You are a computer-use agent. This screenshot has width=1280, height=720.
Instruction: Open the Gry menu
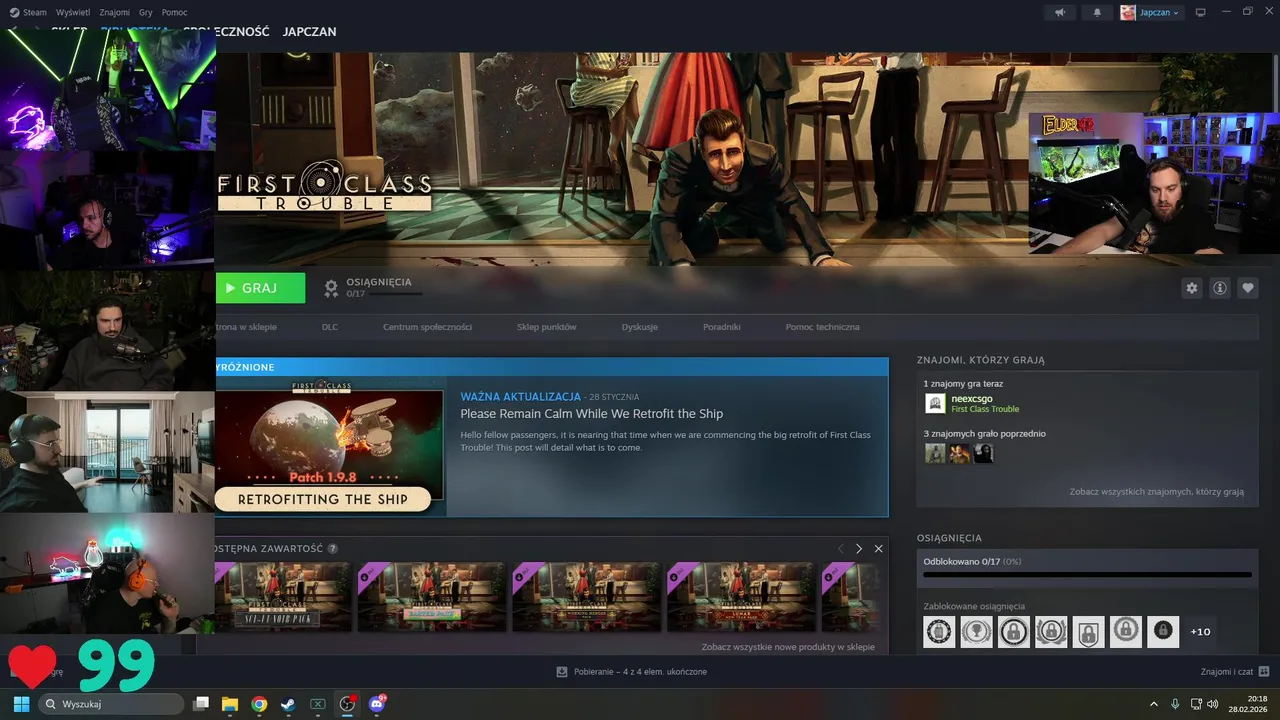click(x=146, y=12)
